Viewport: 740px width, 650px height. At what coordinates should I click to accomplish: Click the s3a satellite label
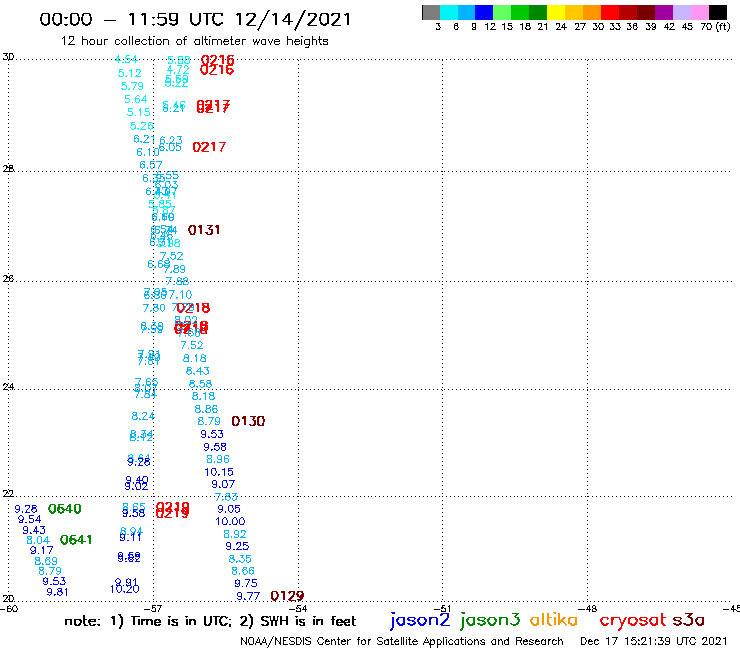[688, 620]
